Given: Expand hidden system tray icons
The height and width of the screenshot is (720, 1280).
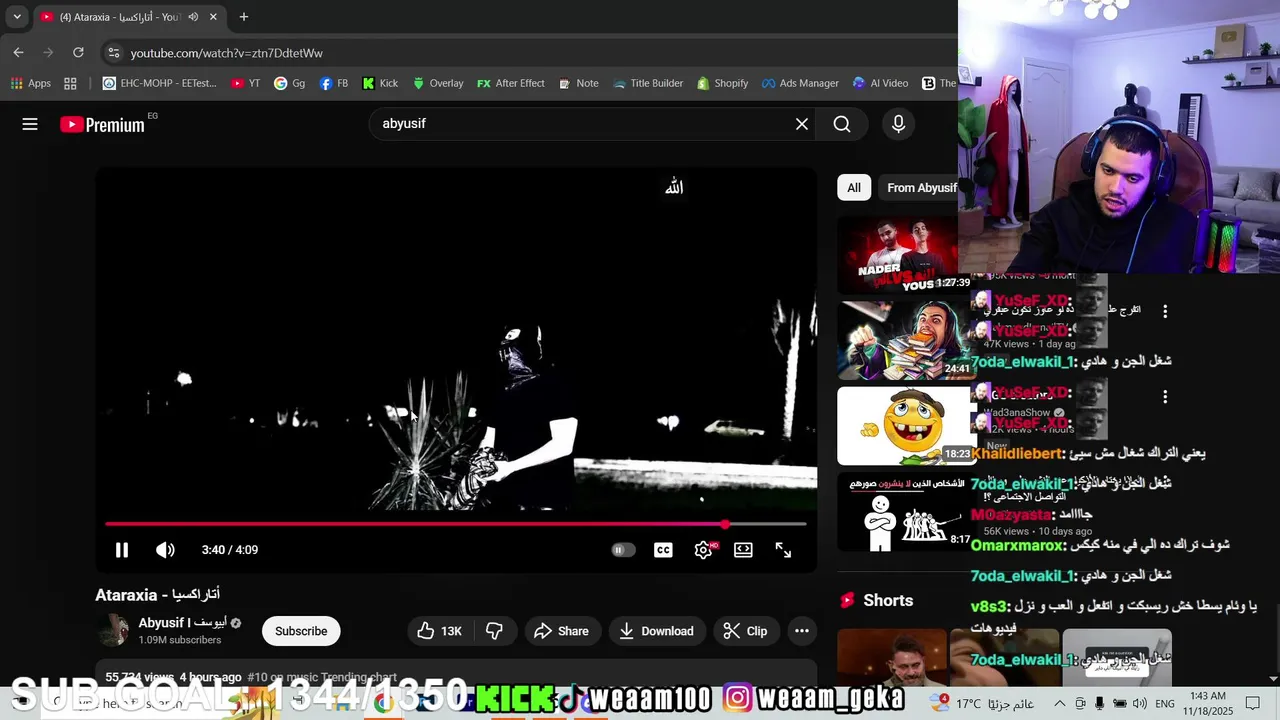Looking at the screenshot, I should coord(1060,703).
